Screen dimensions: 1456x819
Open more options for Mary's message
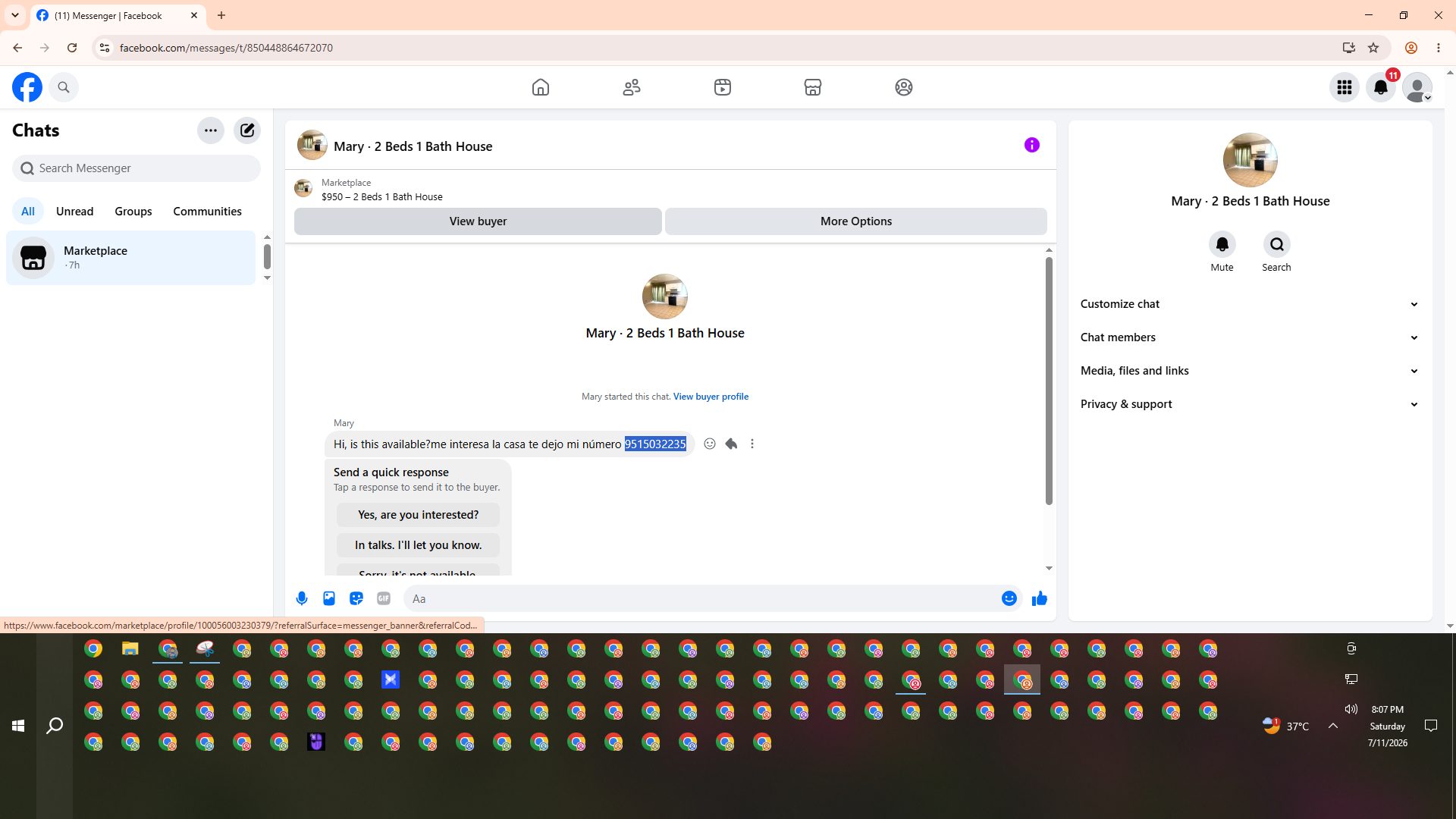pos(752,444)
